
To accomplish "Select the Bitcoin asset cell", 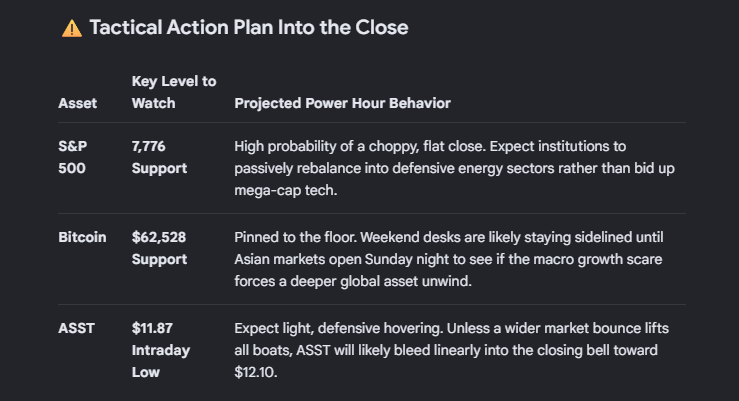I will point(82,237).
